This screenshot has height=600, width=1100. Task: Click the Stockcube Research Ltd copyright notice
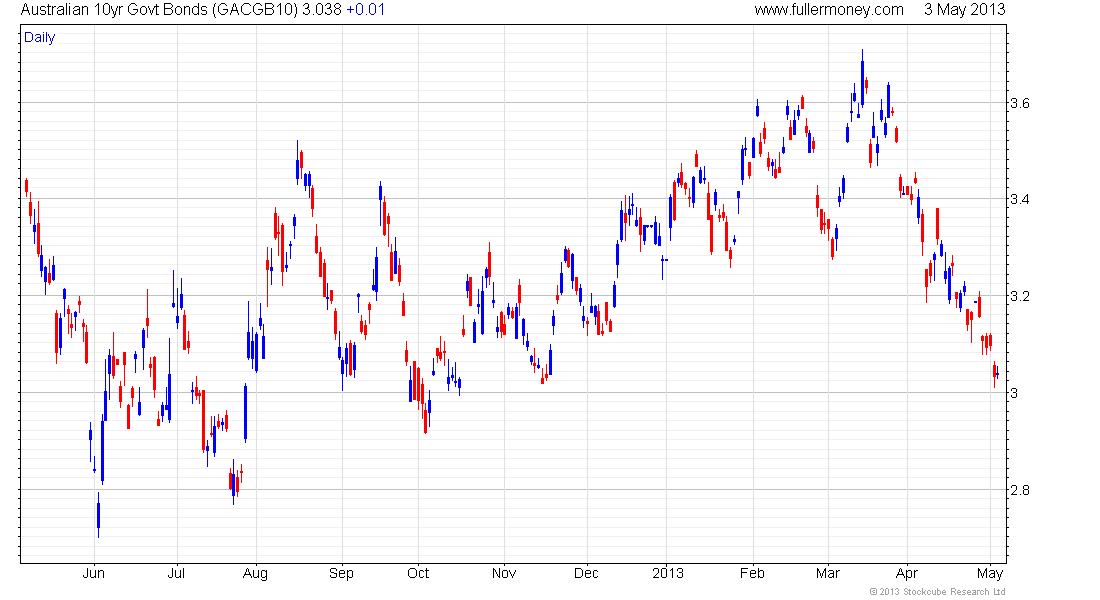[937, 592]
